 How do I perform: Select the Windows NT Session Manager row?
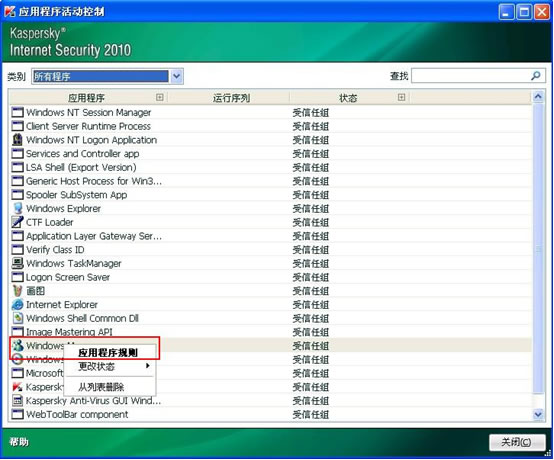click(x=271, y=112)
